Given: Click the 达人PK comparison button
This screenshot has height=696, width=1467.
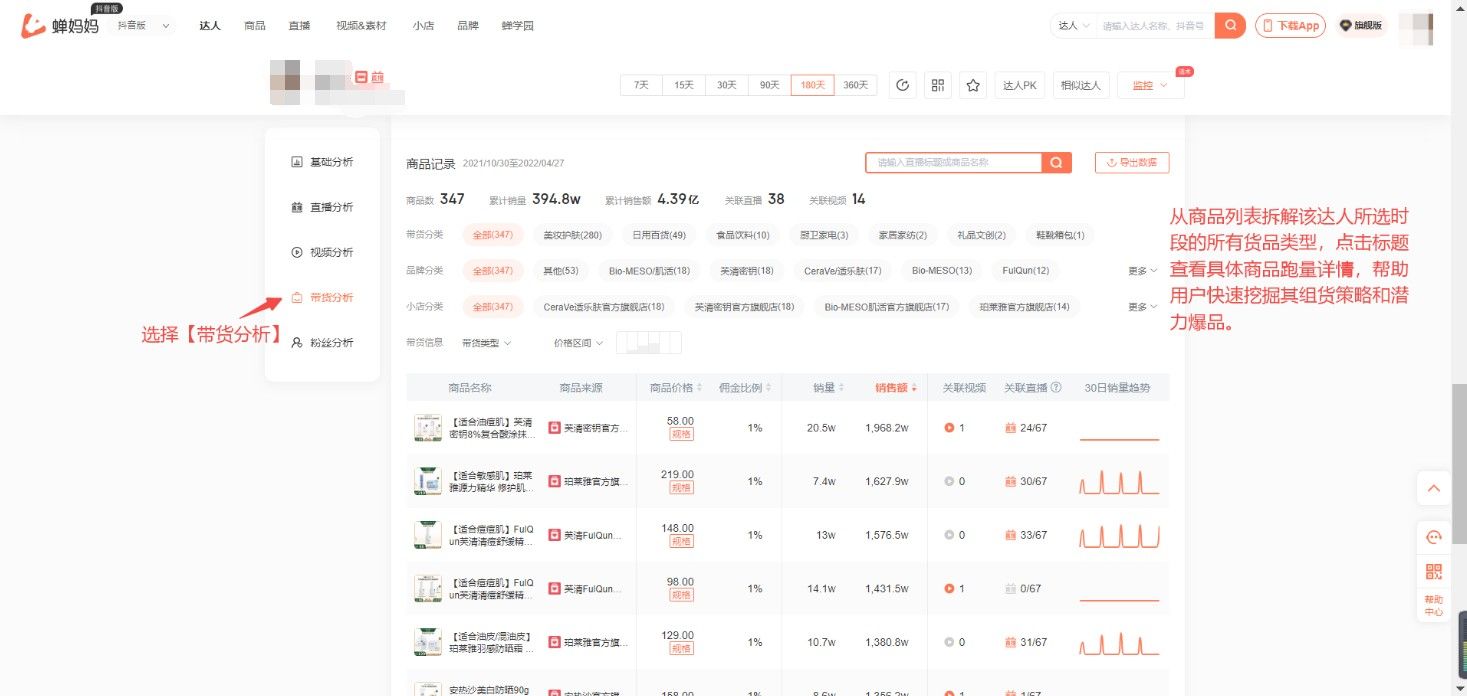Looking at the screenshot, I should point(1019,85).
